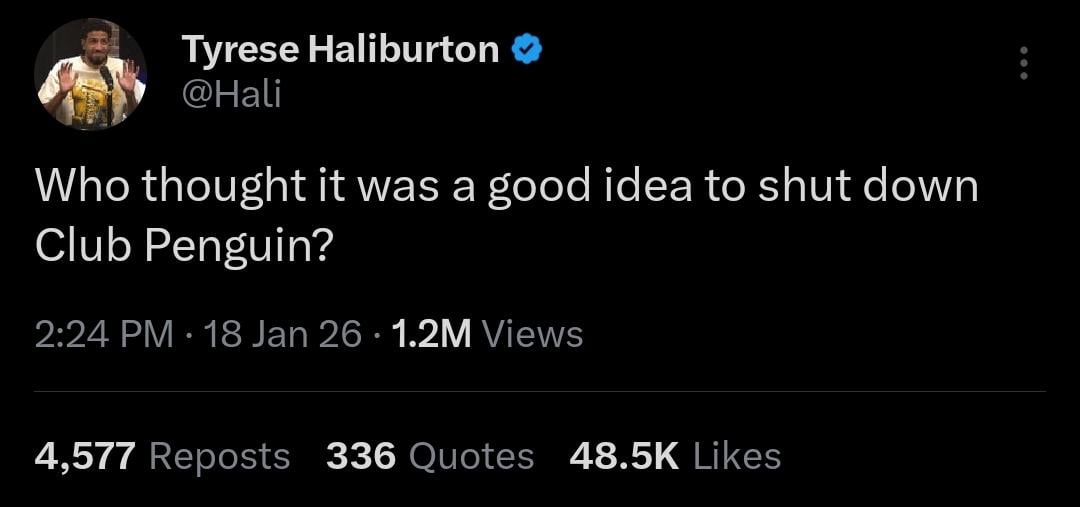
Task: Select the 18 Jan 26 date
Action: (x=283, y=334)
